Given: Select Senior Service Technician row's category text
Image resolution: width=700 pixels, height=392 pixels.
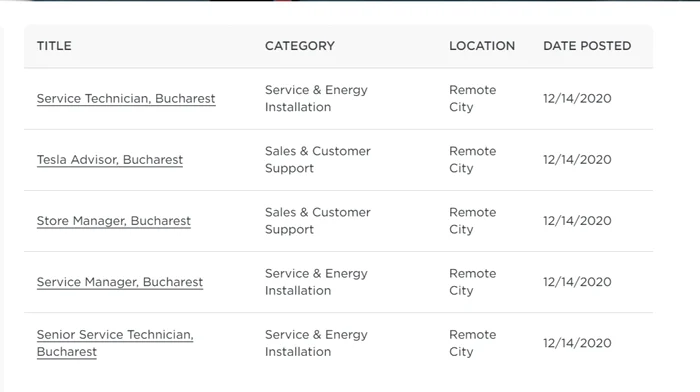Looking at the screenshot, I should click(316, 343).
